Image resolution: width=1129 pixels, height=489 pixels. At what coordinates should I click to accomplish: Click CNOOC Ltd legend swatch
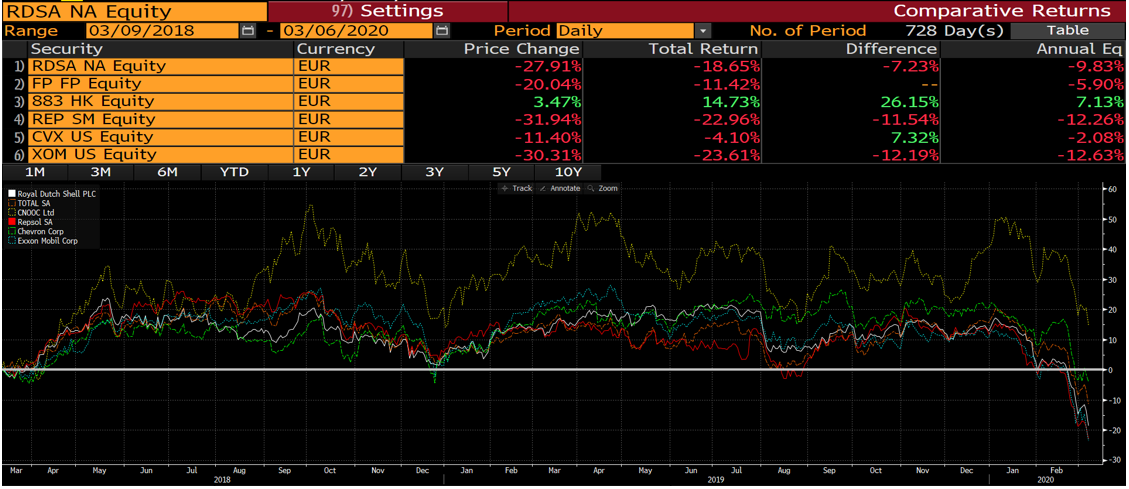[12, 213]
